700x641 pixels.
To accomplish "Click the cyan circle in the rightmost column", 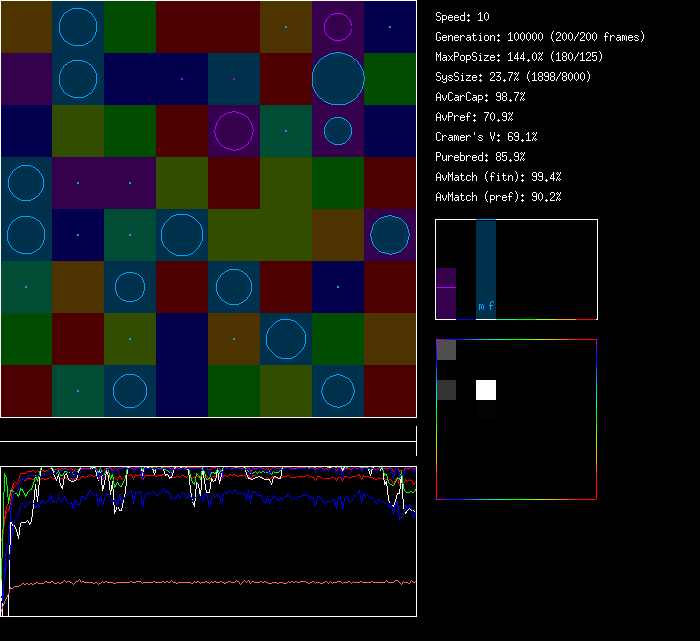I will point(390,235).
